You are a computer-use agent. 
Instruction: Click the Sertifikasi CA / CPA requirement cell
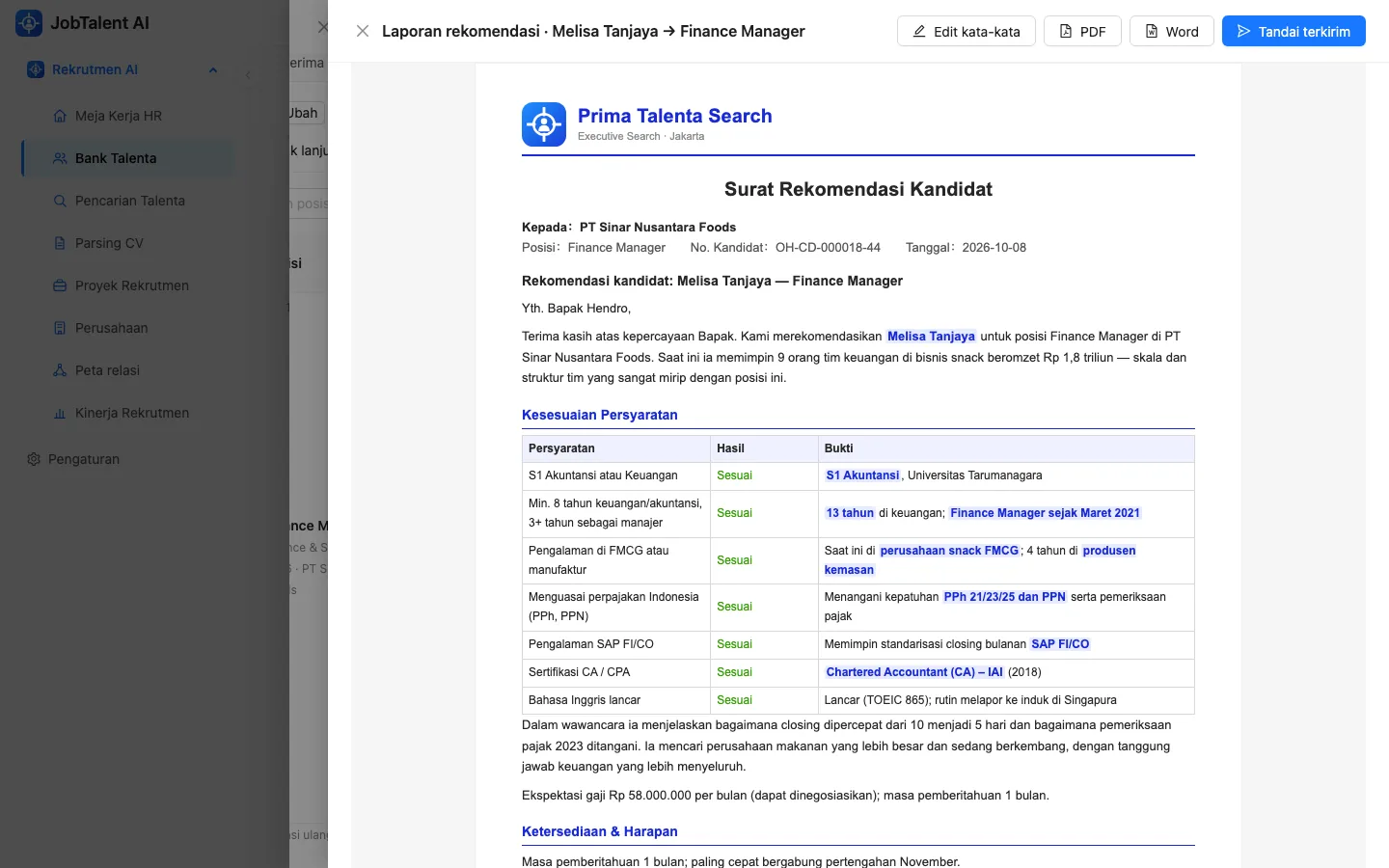(x=616, y=672)
